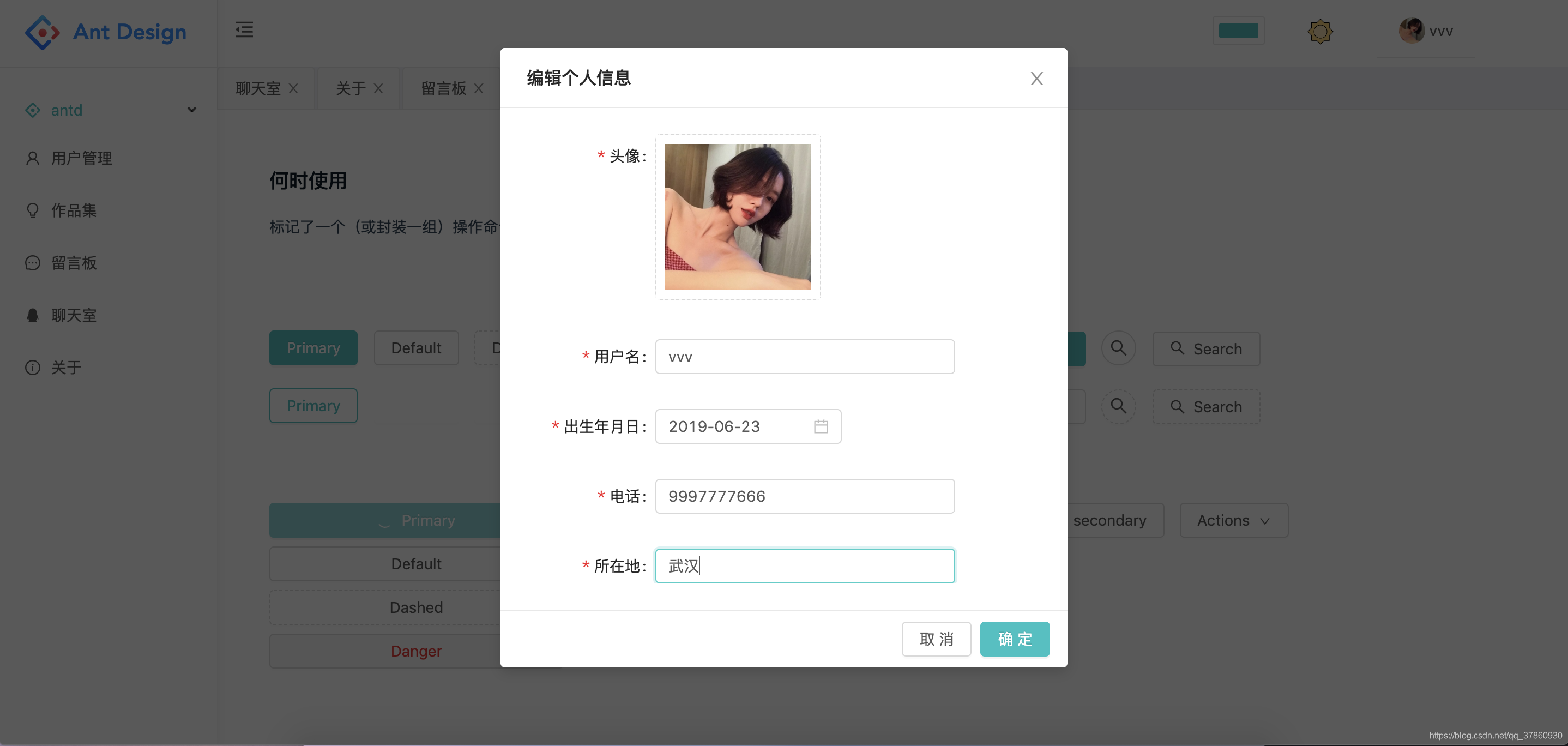Toggle the sidebar collapse menu icon

(244, 29)
